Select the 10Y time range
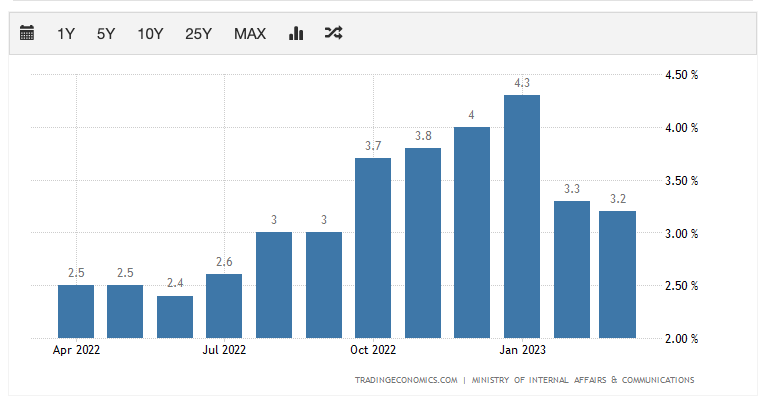The width and height of the screenshot is (766, 398). click(150, 34)
